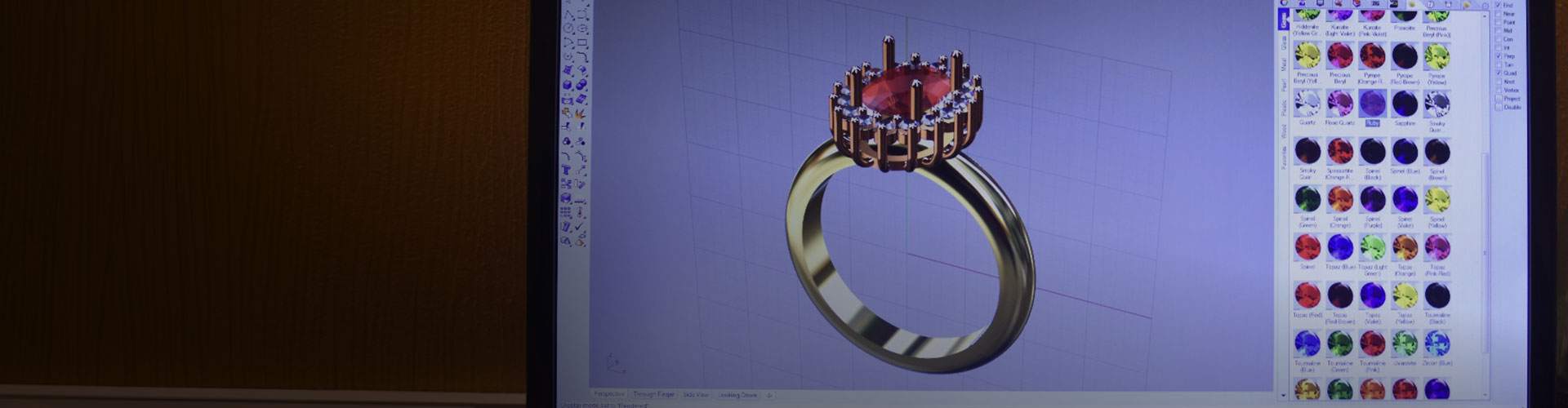Choose the Sapphire gem material
The height and width of the screenshot is (408, 1568).
(1404, 103)
